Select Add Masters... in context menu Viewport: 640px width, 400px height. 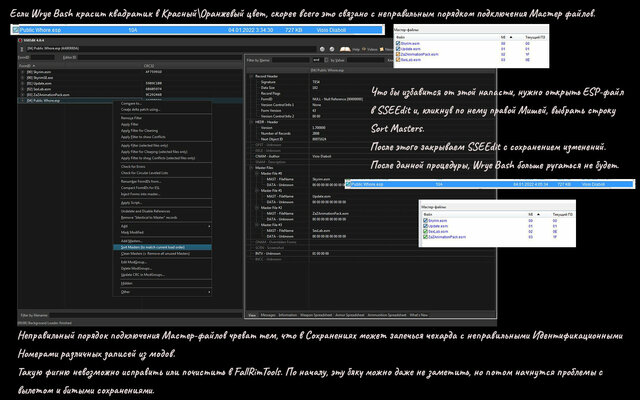pyautogui.click(x=139, y=240)
